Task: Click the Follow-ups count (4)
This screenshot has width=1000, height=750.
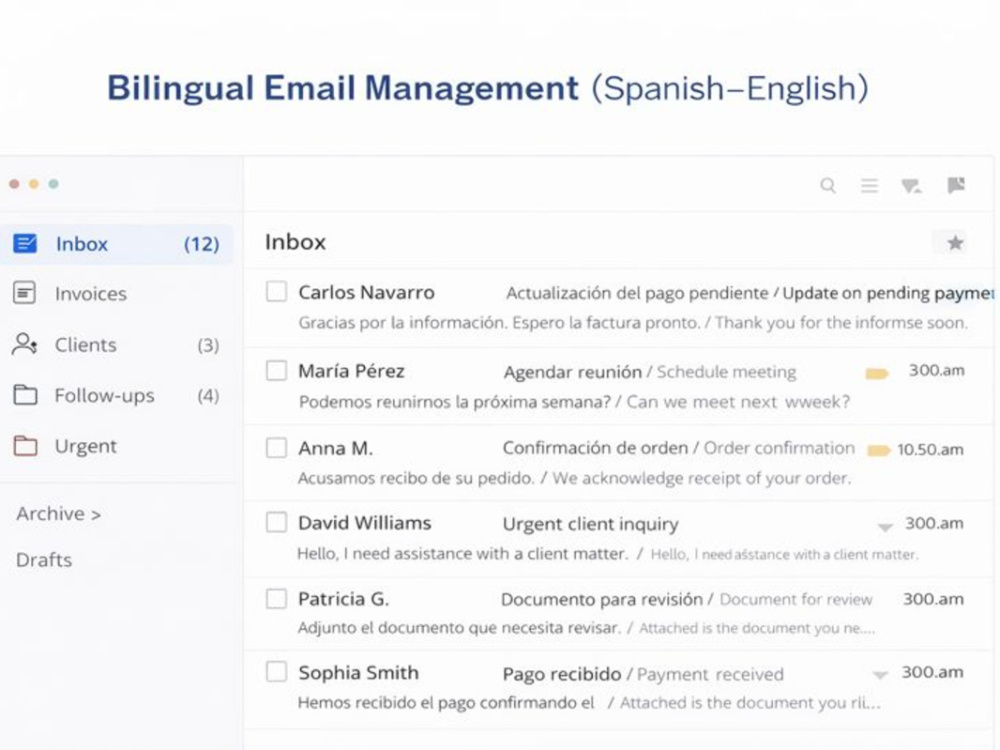Action: point(208,396)
